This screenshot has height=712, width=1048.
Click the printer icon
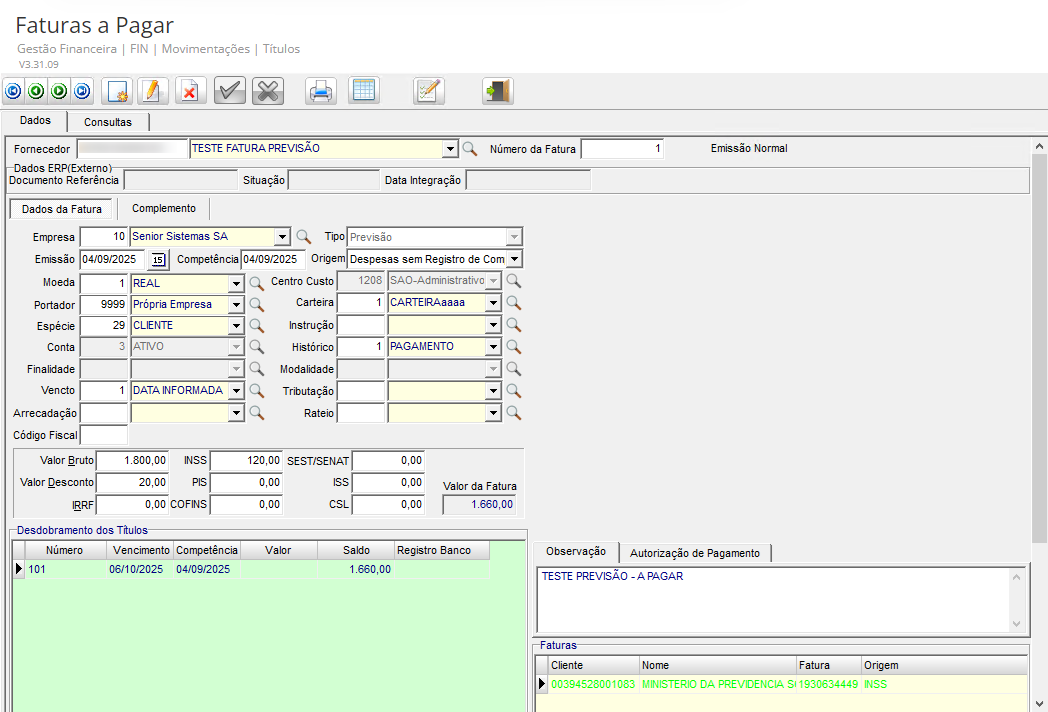click(321, 91)
